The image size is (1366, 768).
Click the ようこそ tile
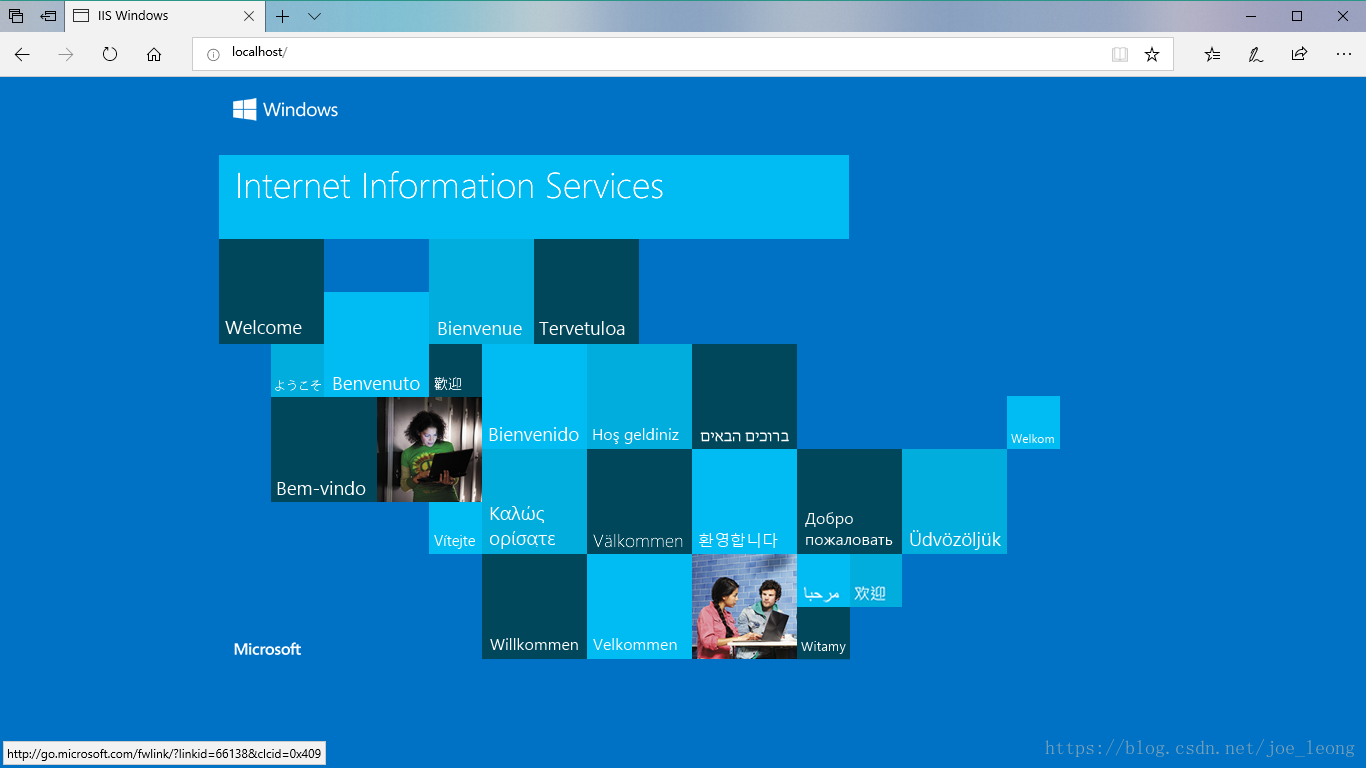point(297,370)
